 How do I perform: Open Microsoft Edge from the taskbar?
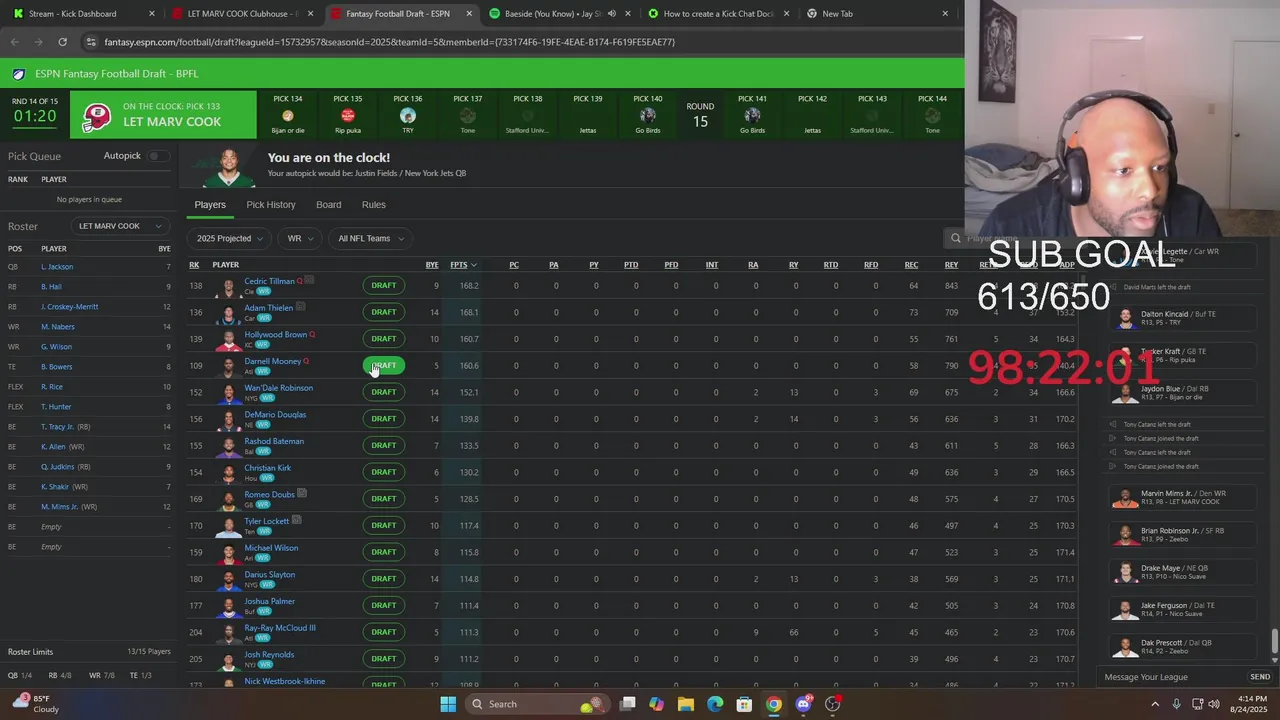click(x=715, y=704)
